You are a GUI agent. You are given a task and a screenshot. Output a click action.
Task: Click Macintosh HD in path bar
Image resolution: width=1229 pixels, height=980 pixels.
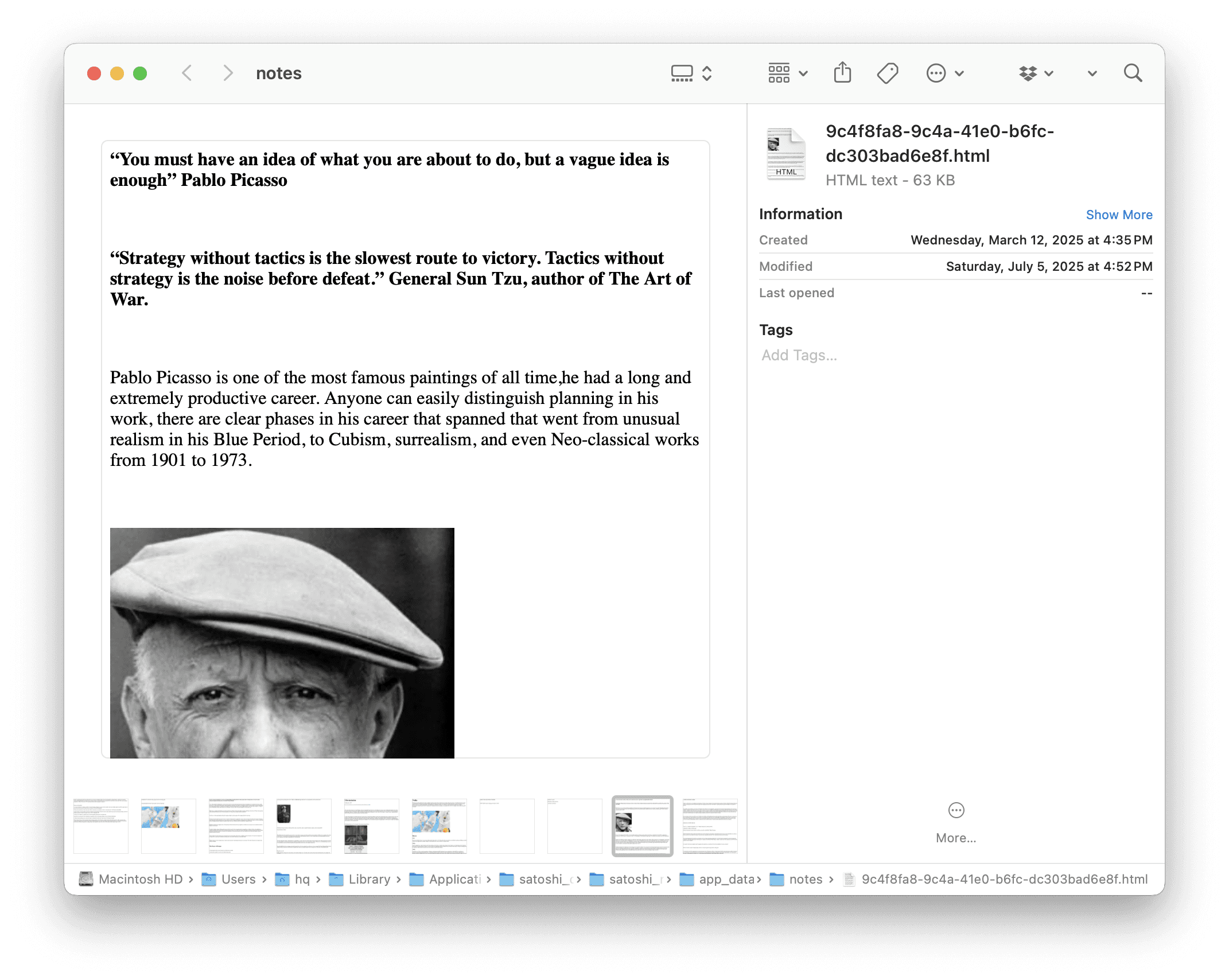pyautogui.click(x=139, y=879)
